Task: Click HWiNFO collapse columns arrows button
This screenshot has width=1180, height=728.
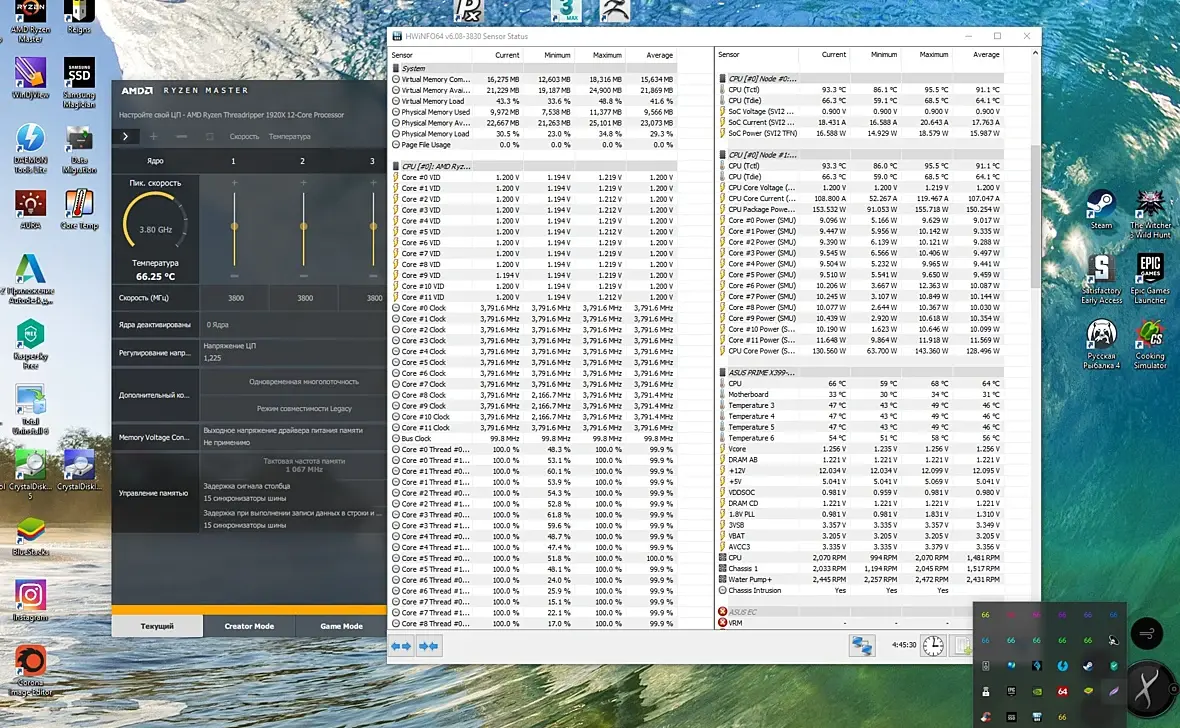Action: pos(429,646)
